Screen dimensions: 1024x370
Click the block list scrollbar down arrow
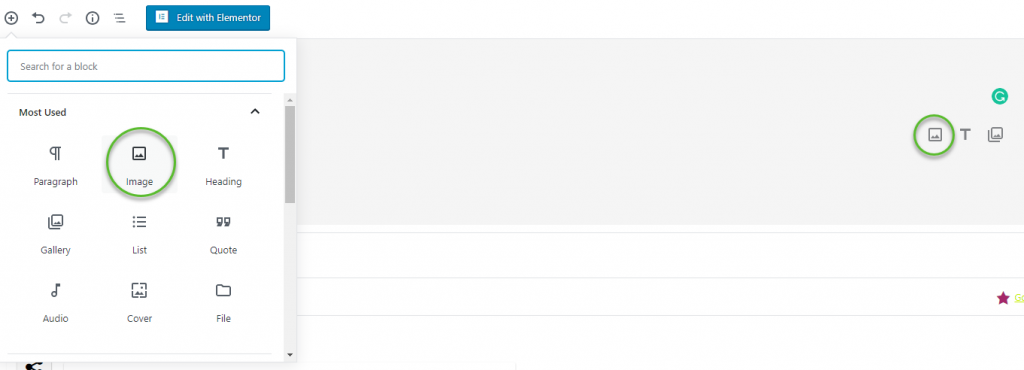pos(290,355)
